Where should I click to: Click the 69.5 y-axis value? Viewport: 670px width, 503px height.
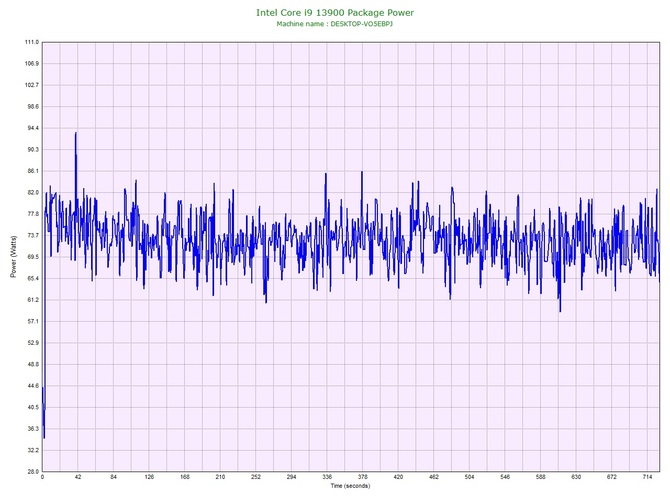[x=33, y=257]
